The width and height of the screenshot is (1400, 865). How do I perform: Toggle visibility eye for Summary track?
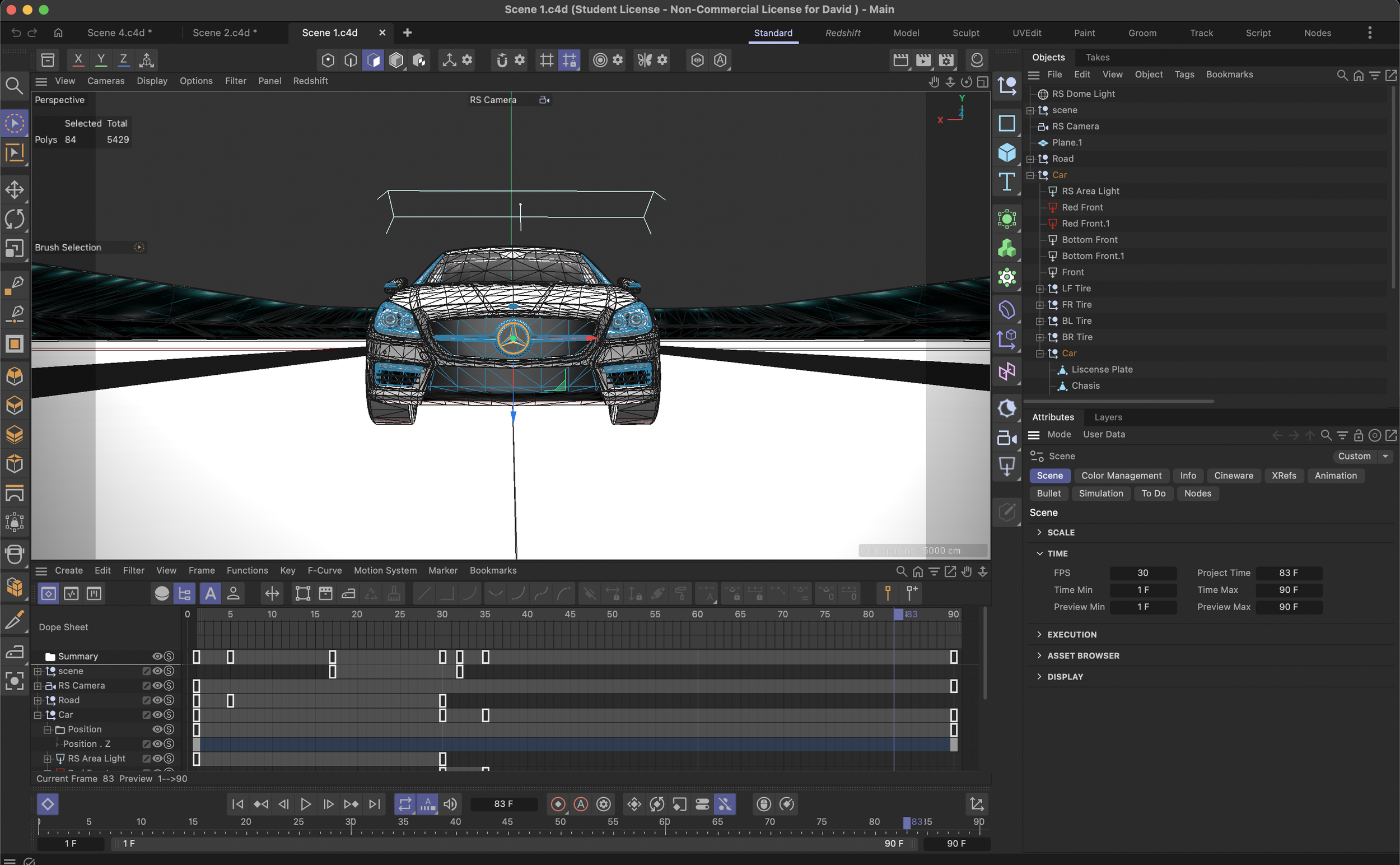[x=157, y=656]
